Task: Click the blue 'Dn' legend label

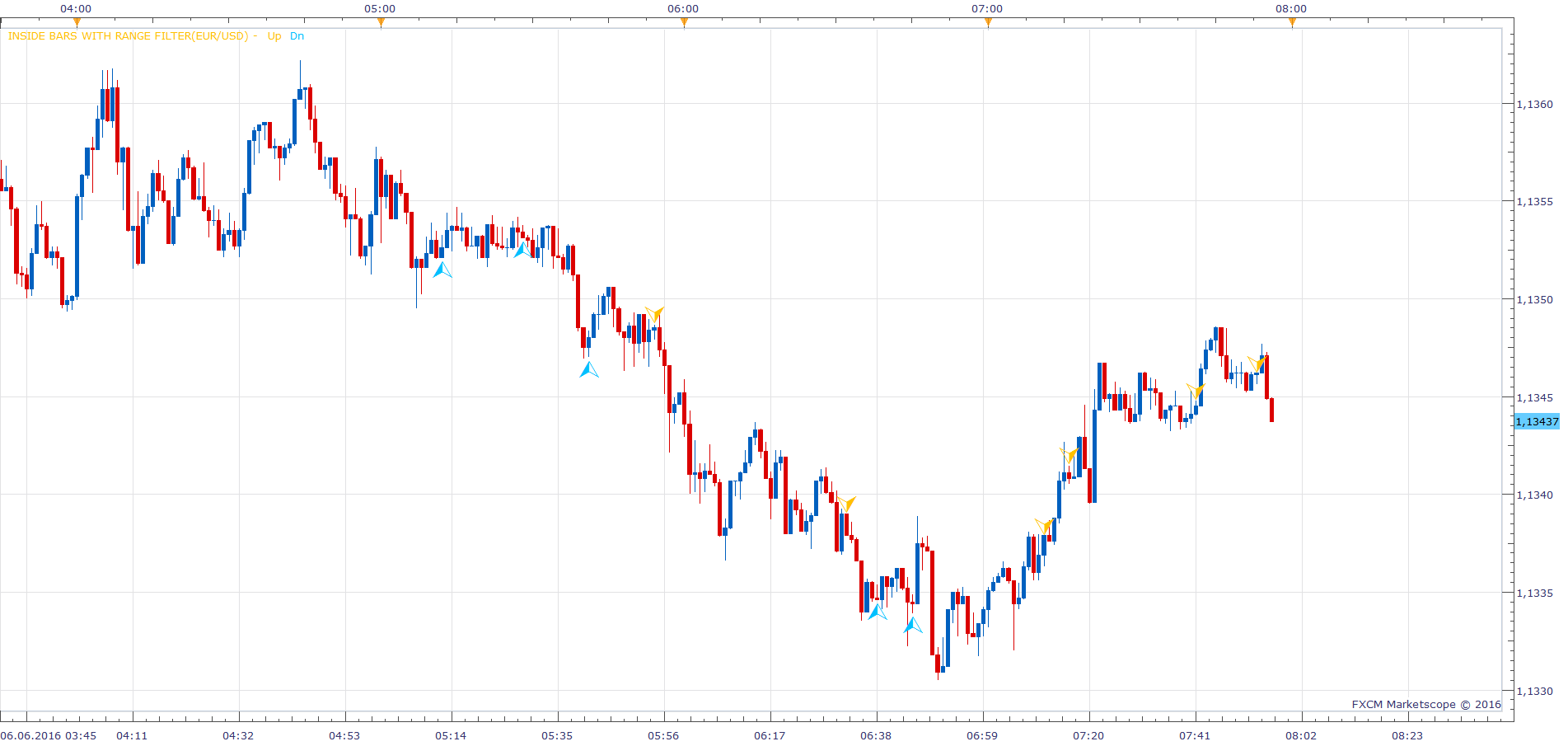Action: 297,36
